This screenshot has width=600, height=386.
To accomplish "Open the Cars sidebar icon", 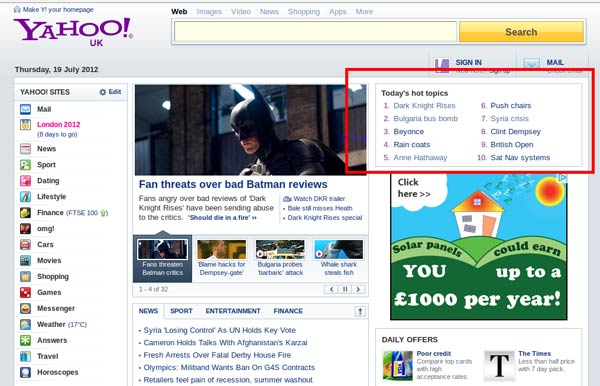I will (x=26, y=244).
